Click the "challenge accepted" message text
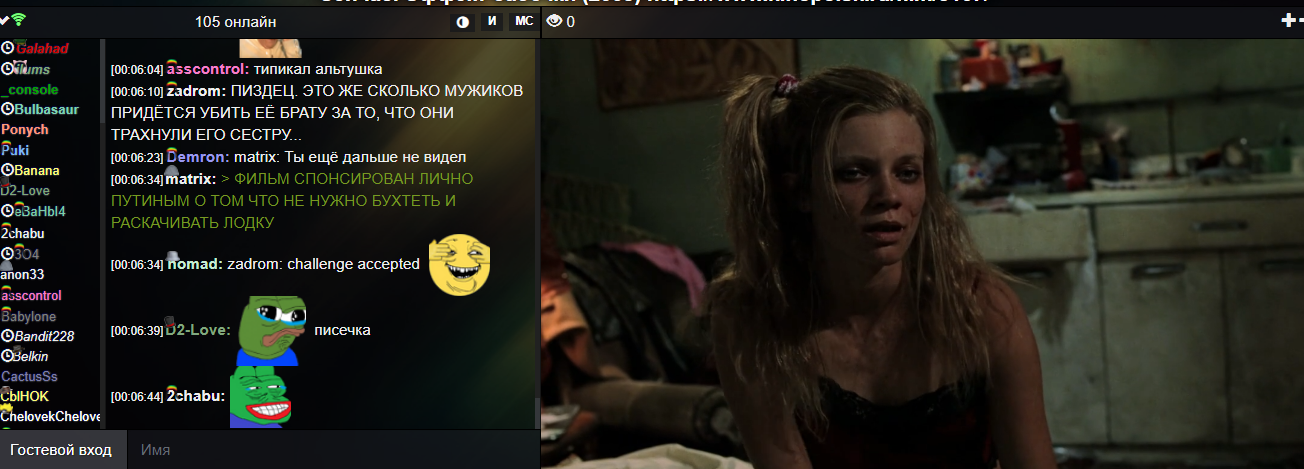This screenshot has width=1304, height=469. (x=354, y=265)
